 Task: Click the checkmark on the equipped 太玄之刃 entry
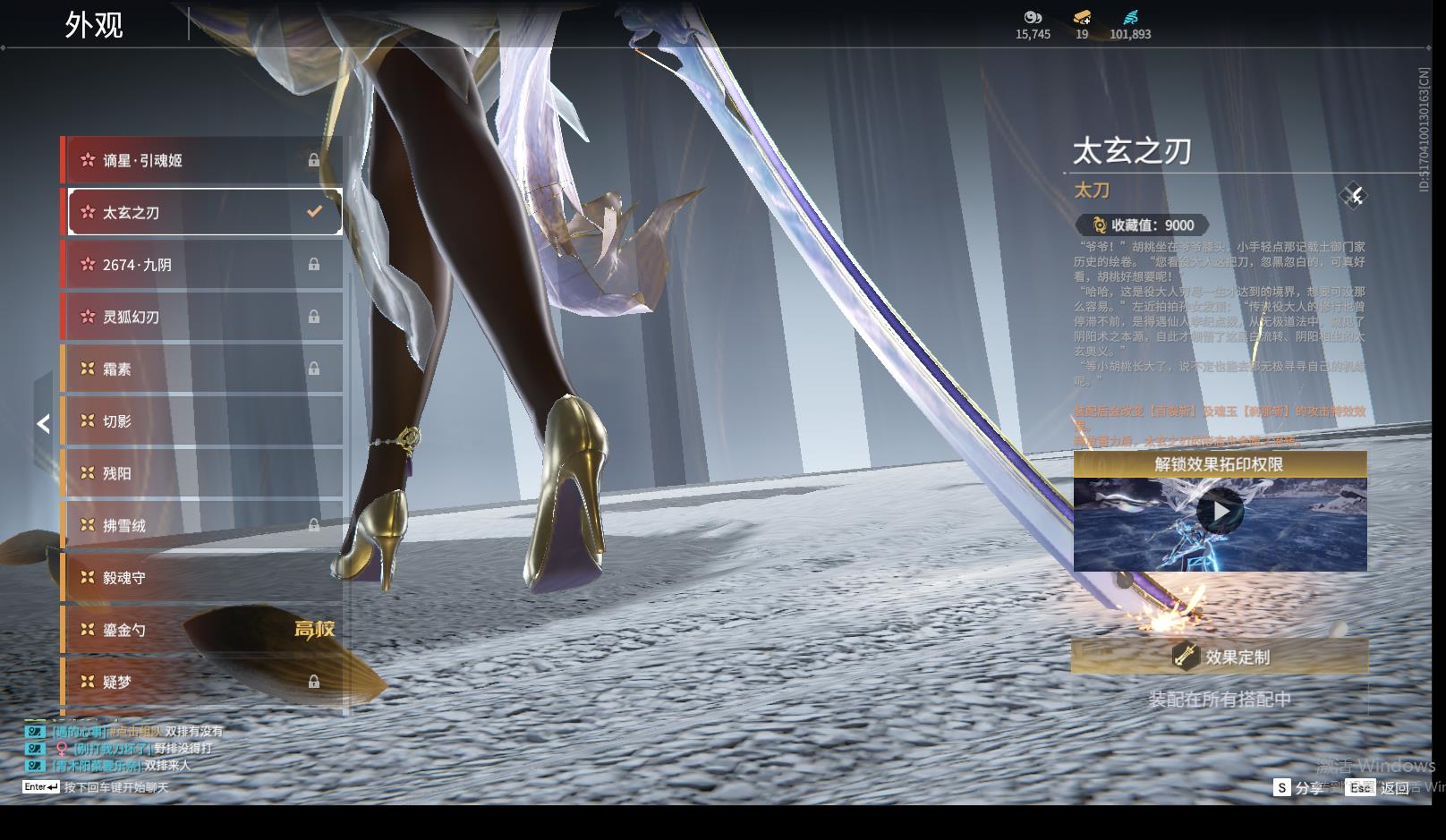coord(314,212)
